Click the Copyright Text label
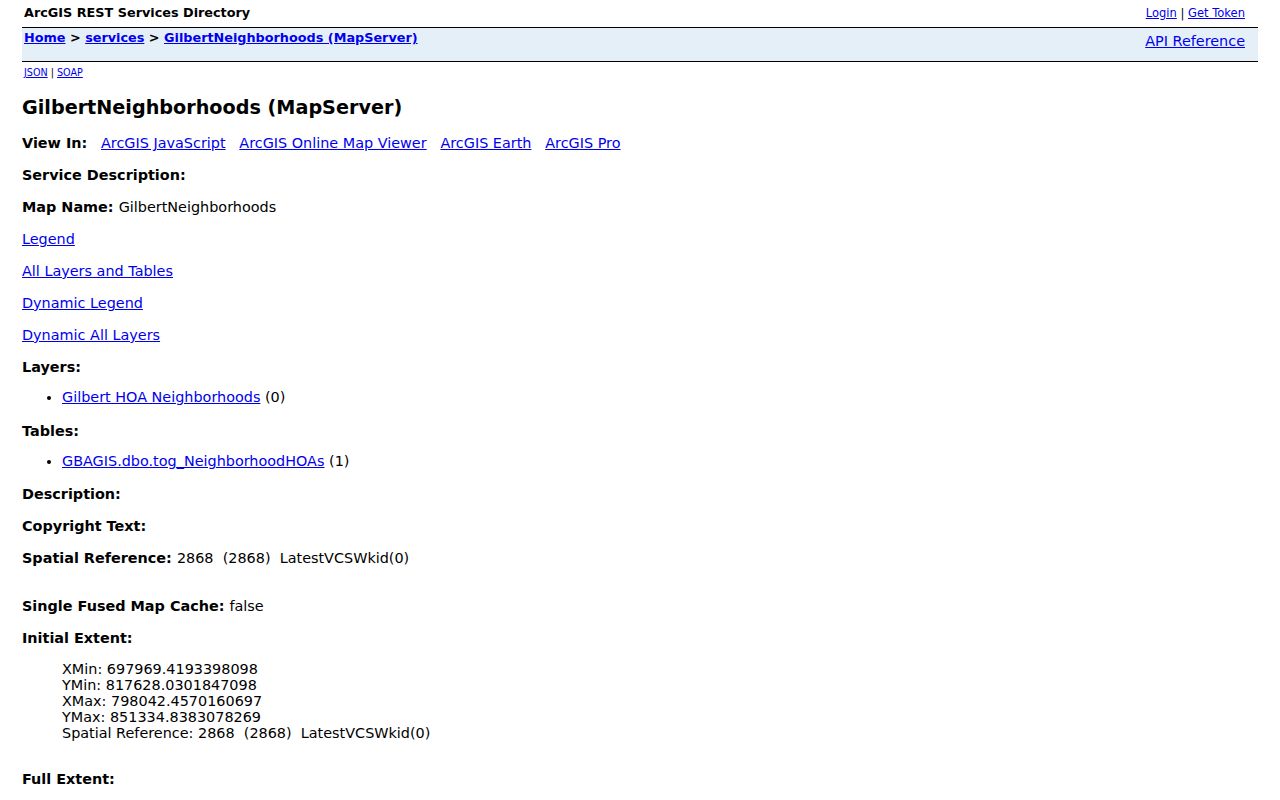This screenshot has width=1280, height=800. [x=84, y=526]
